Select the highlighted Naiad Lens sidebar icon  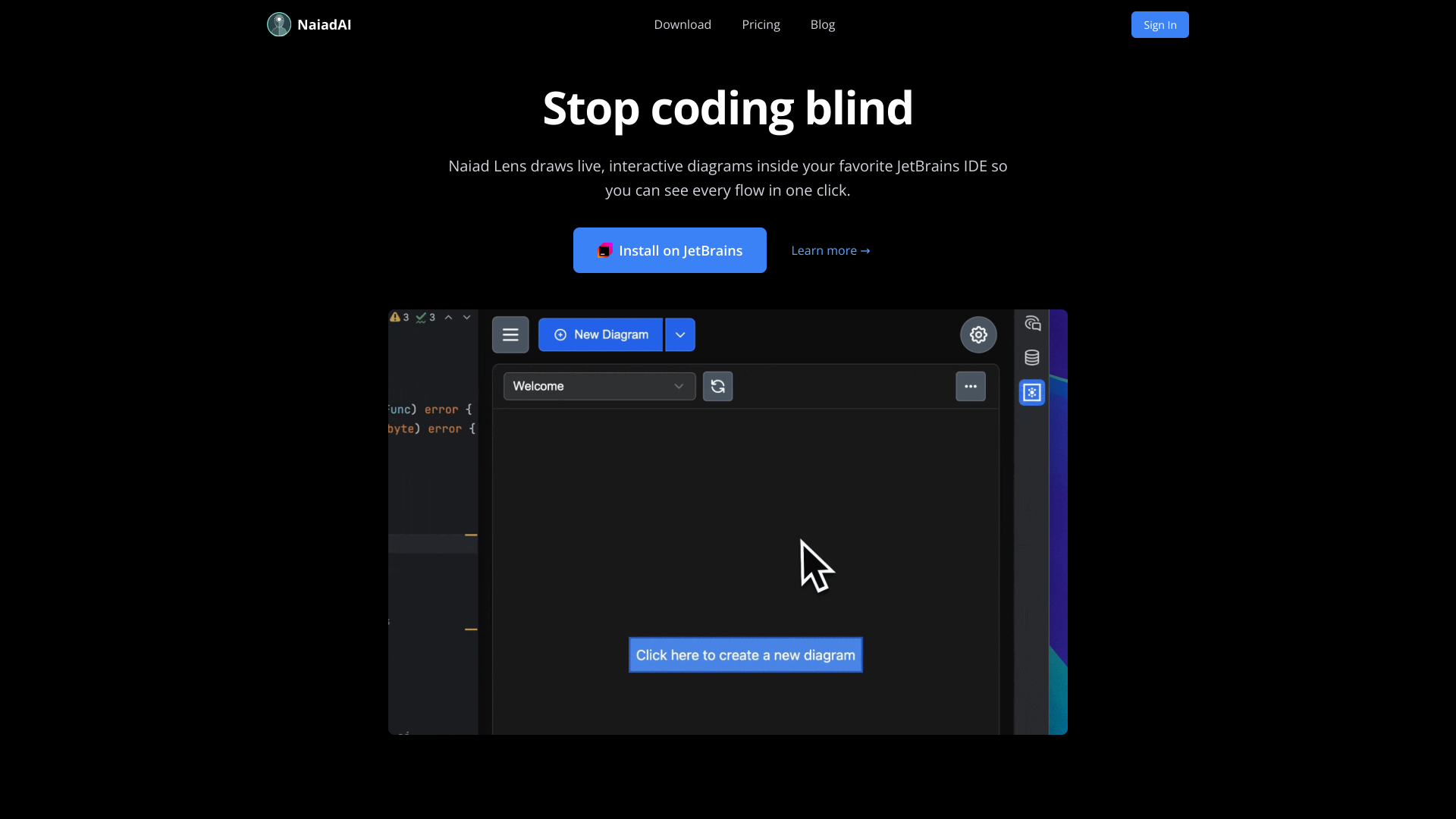pyautogui.click(x=1032, y=392)
